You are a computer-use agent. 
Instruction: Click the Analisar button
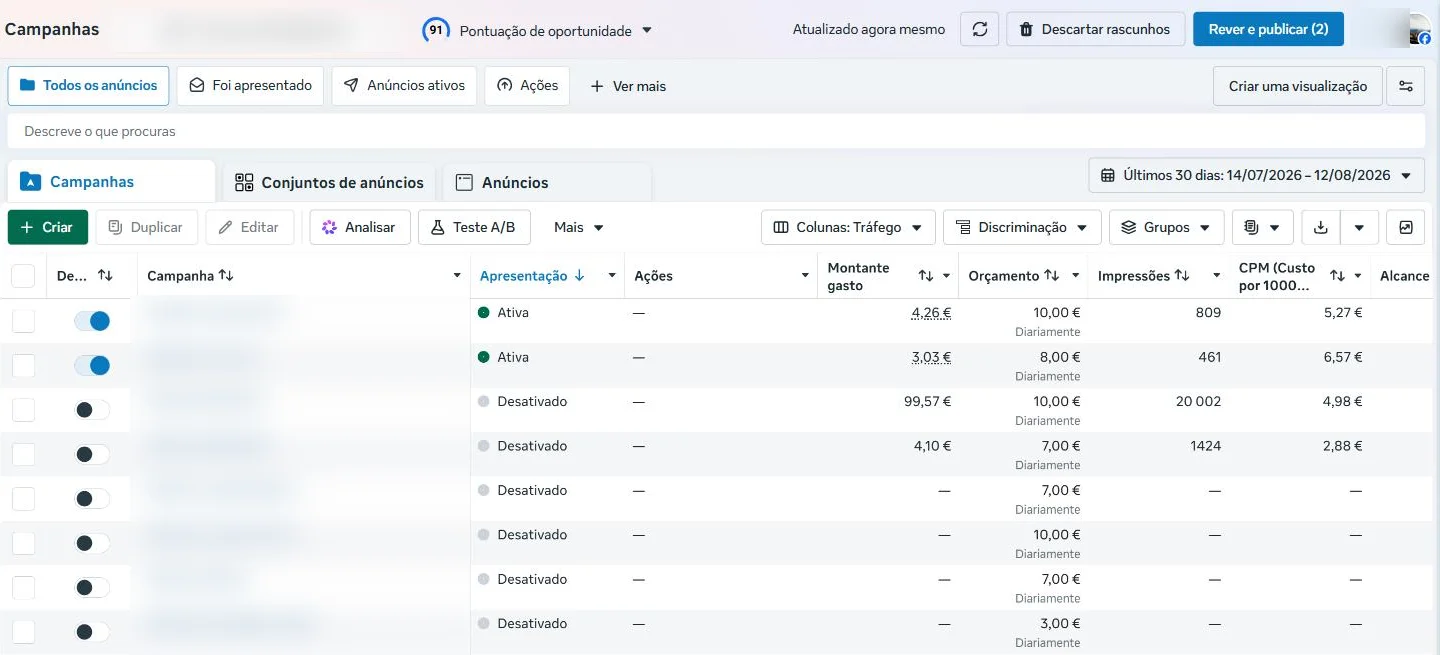[360, 227]
